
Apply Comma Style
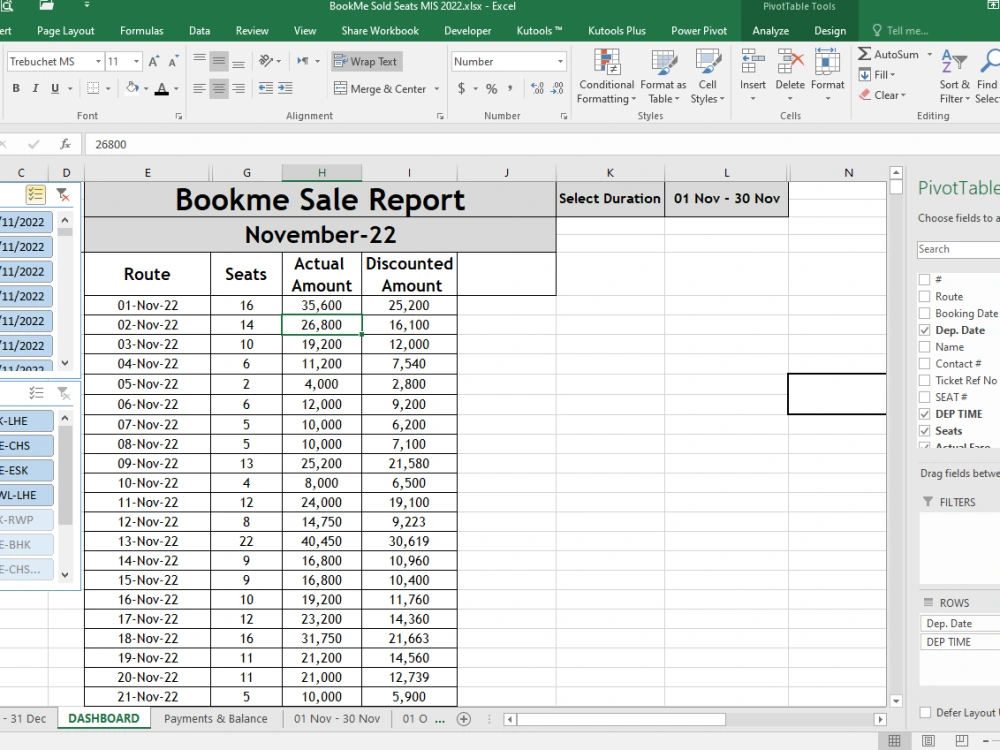pyautogui.click(x=510, y=89)
